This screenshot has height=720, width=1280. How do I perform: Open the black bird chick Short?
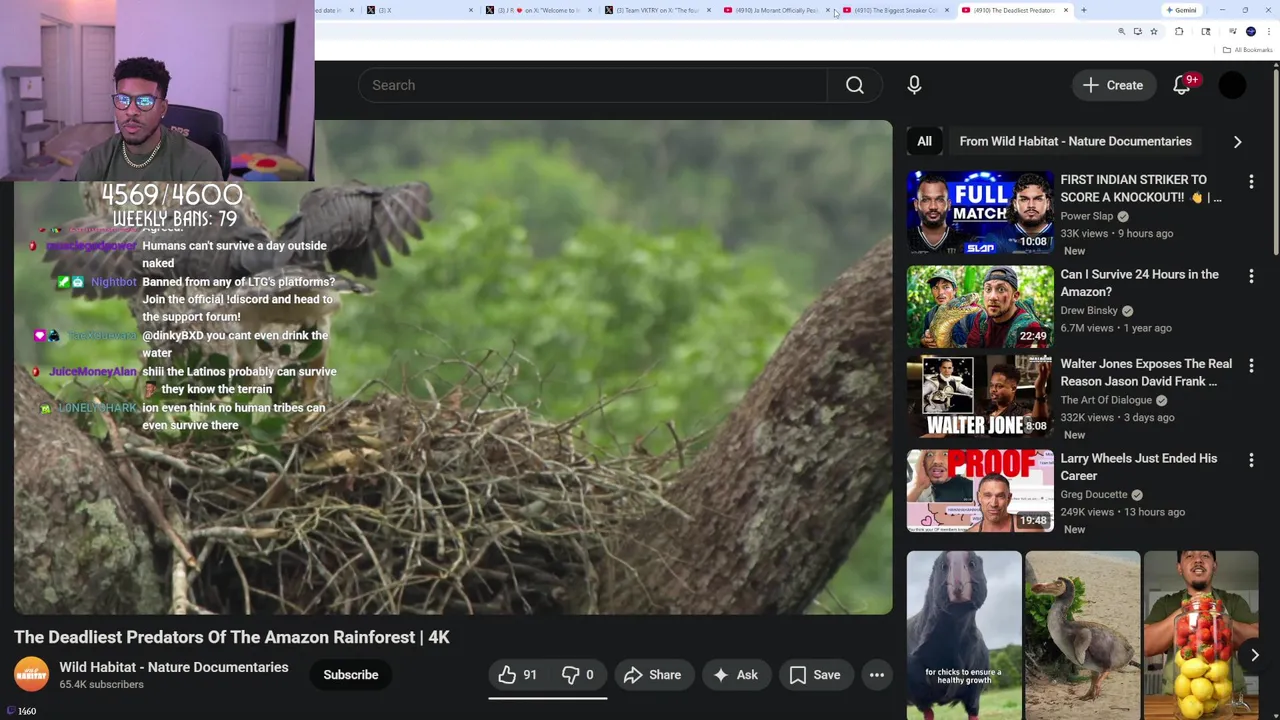(x=964, y=635)
